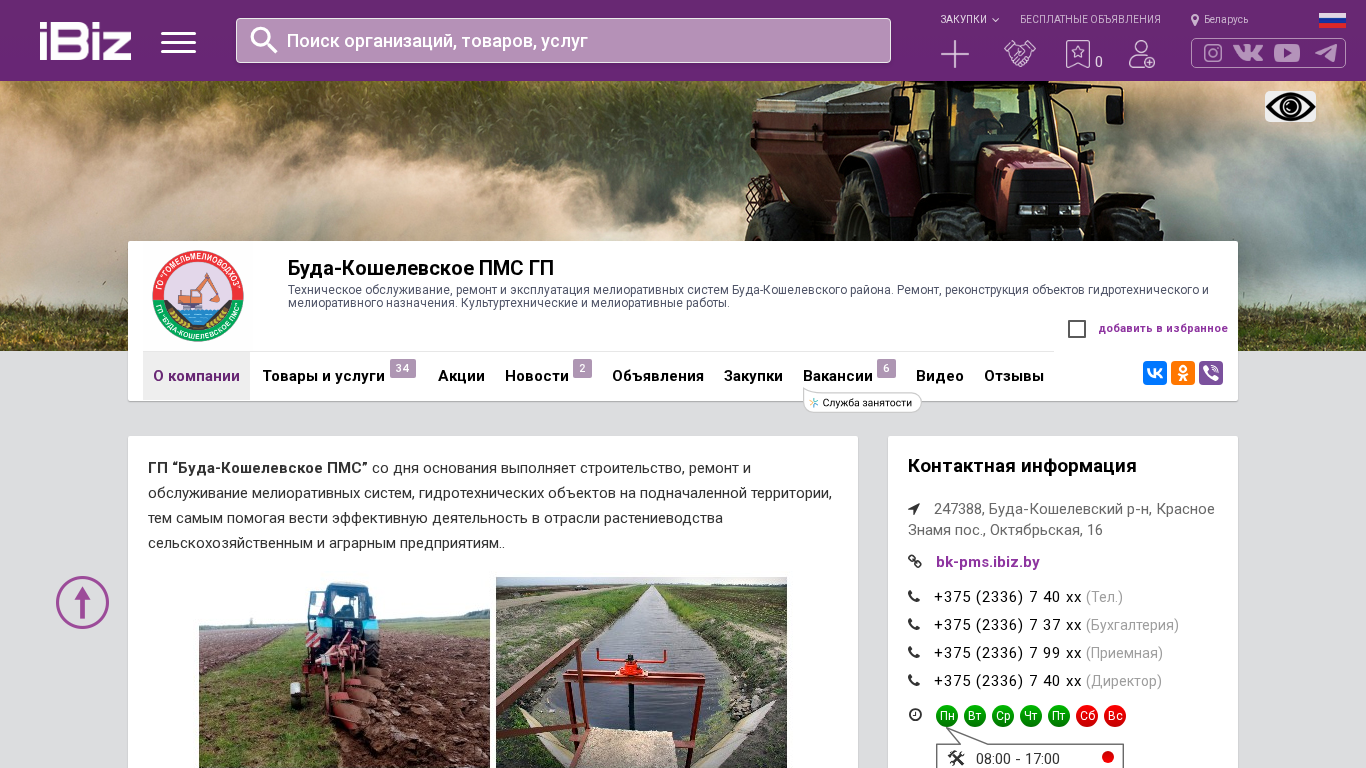Click the Буда-Кошелевское ПМС company logo
1366x768 pixels.
pos(198,296)
